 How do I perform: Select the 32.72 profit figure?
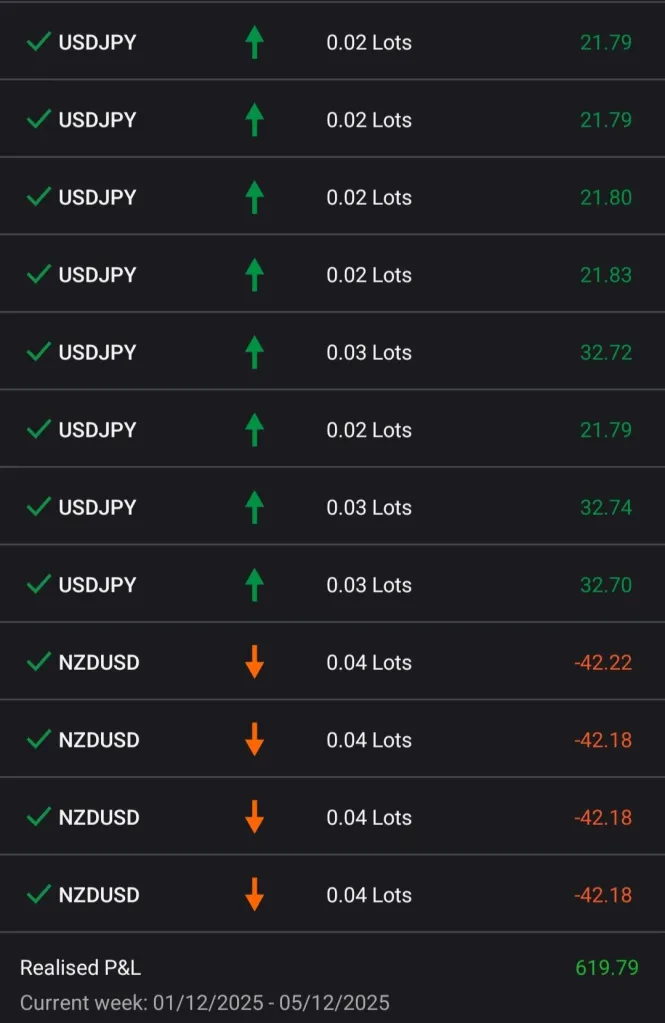[605, 352]
